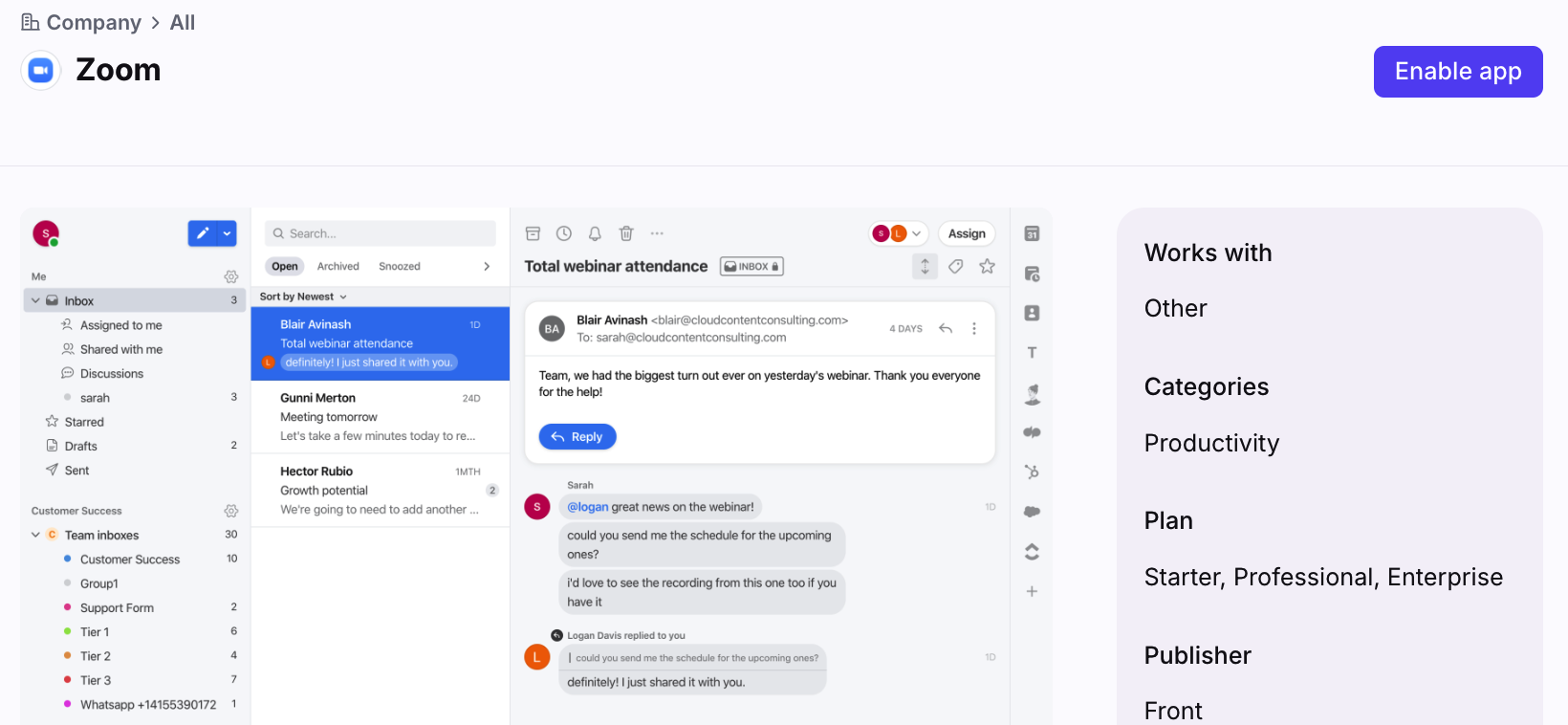Switch to the Archived tab

[x=338, y=266]
